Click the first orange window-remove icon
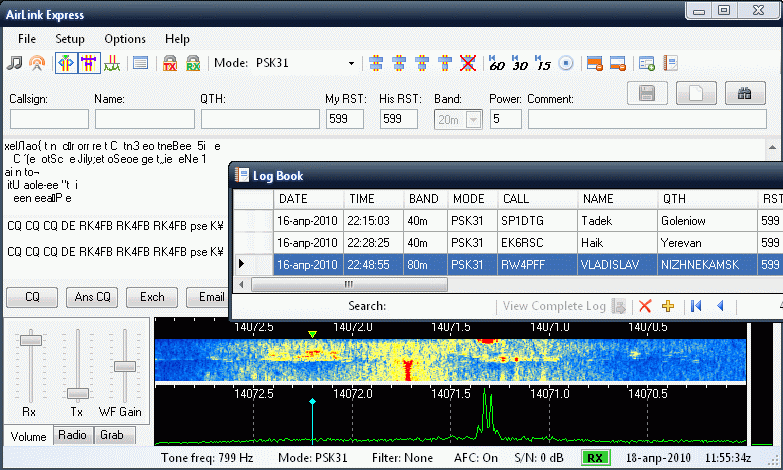 (x=595, y=63)
